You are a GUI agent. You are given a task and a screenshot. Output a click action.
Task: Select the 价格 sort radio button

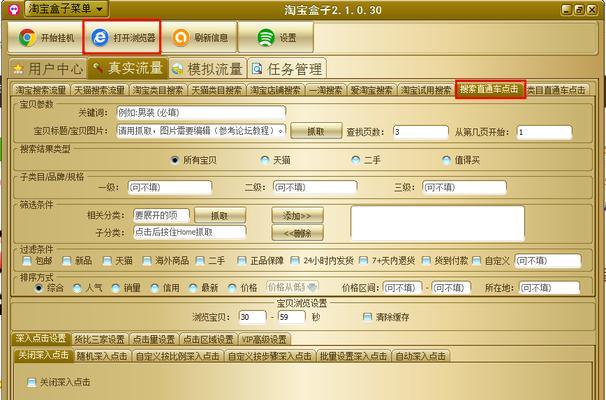point(232,288)
